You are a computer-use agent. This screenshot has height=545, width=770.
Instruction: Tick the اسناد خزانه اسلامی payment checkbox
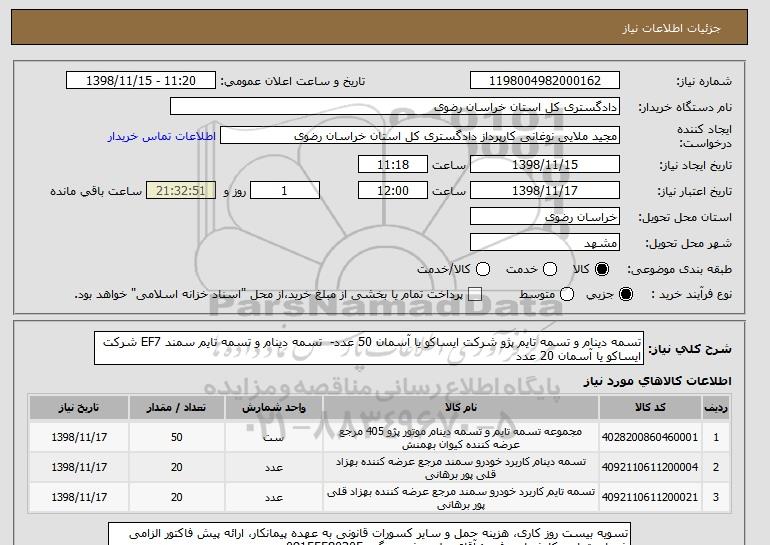click(475, 294)
